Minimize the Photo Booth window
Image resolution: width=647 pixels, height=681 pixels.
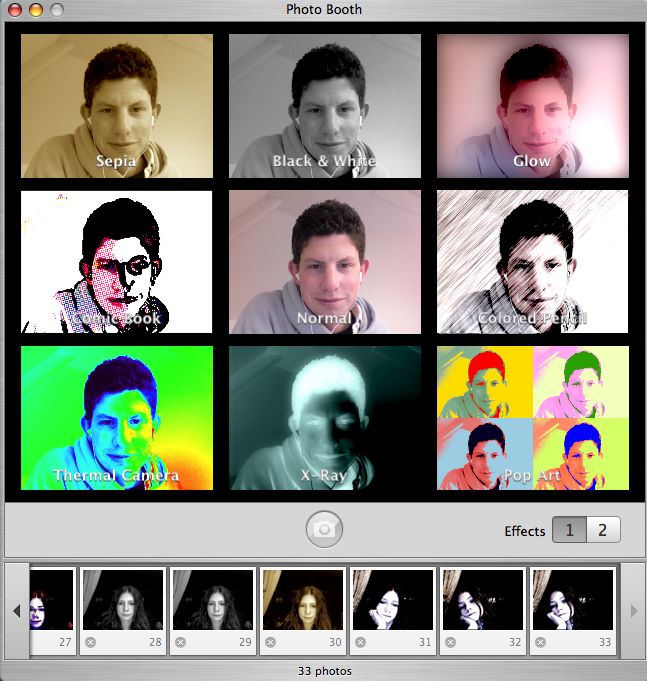click(x=36, y=10)
